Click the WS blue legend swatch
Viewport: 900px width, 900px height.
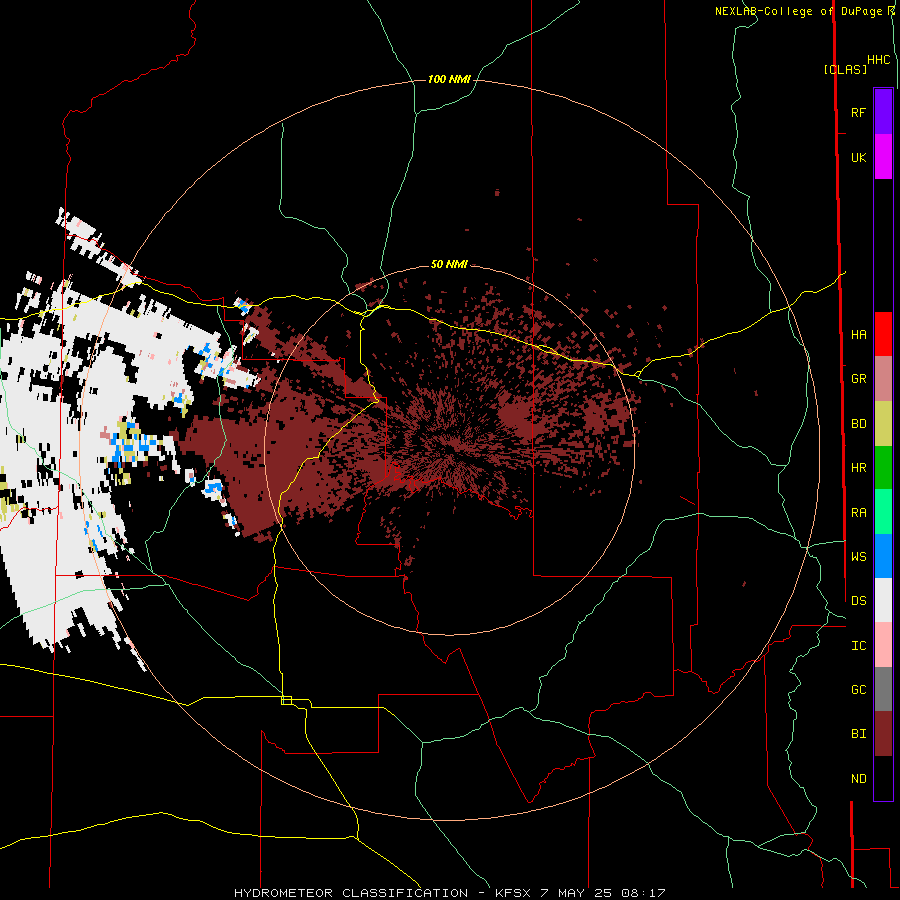click(883, 556)
